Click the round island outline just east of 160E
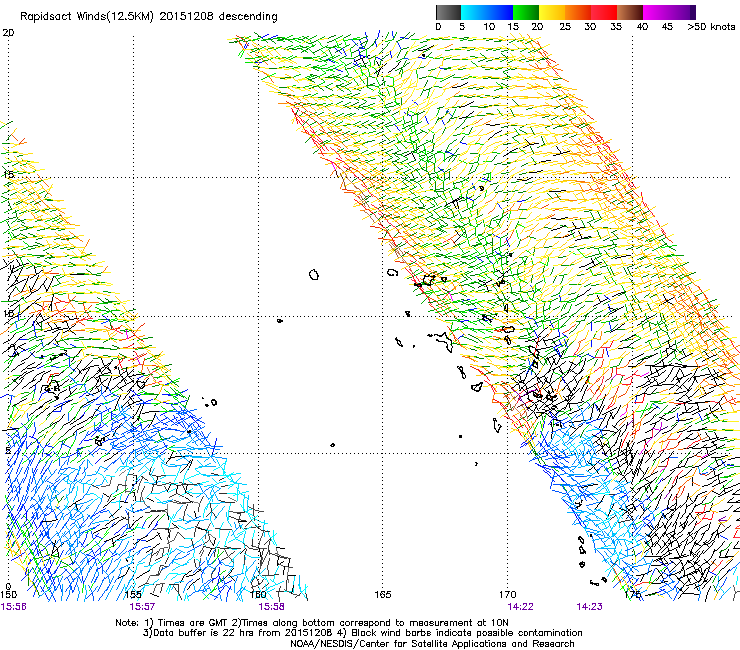This screenshot has width=740, height=650. coord(314,274)
